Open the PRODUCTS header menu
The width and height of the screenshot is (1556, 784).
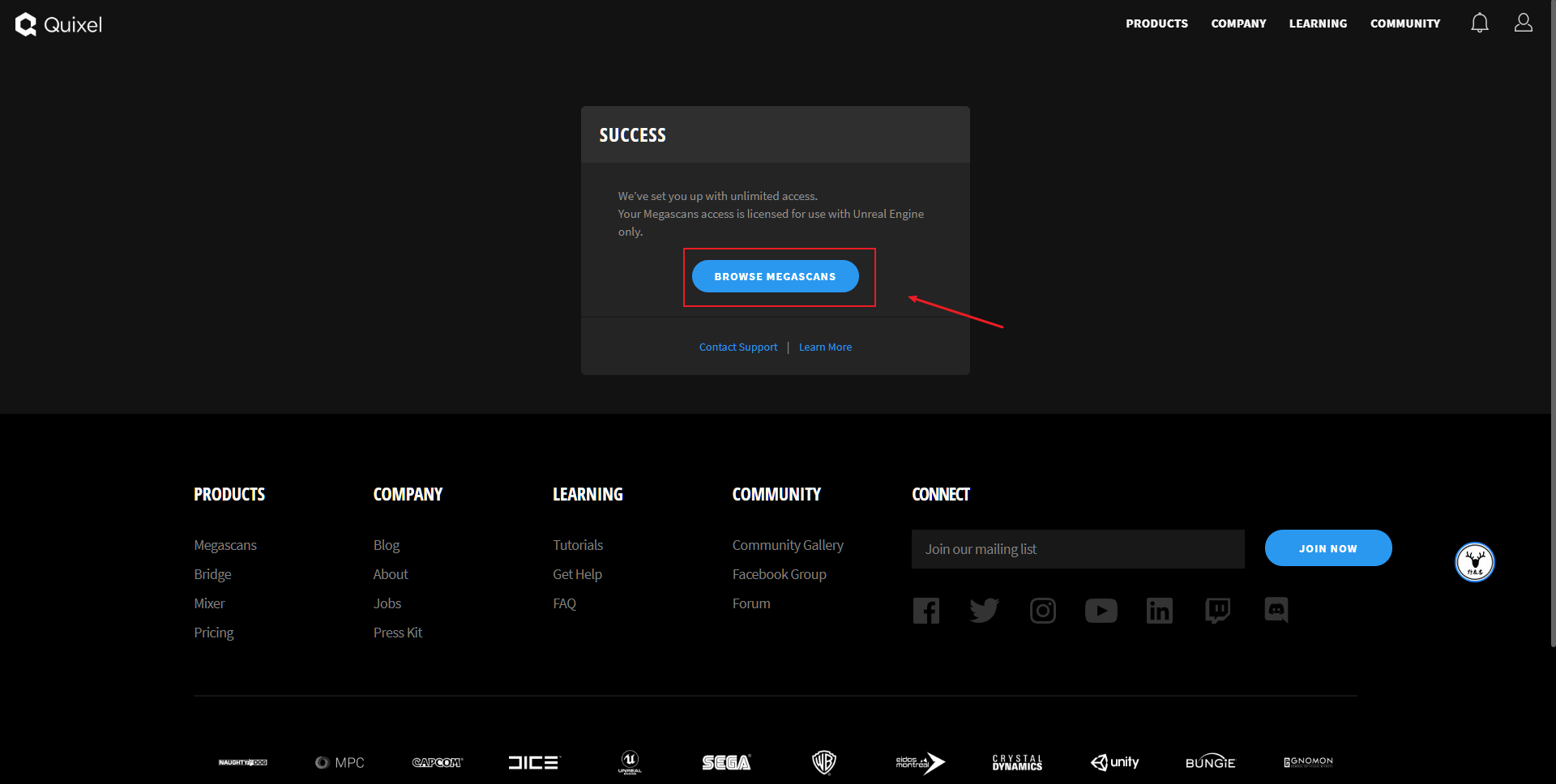pyautogui.click(x=1156, y=23)
